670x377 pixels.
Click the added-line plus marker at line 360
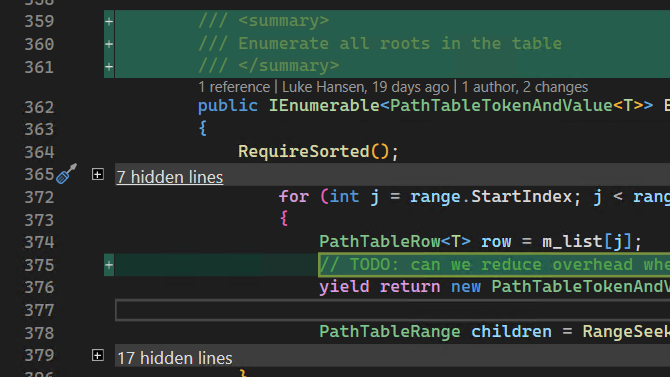pos(109,44)
